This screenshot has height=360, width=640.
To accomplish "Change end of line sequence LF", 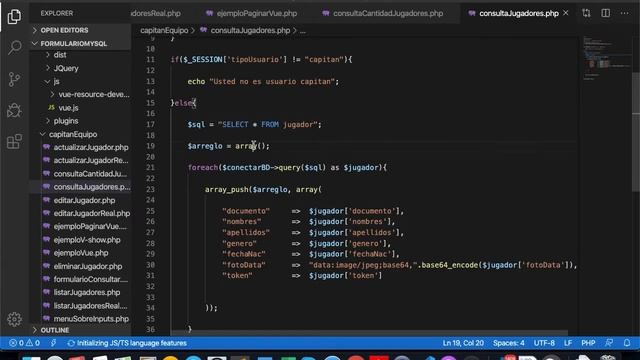I will pyautogui.click(x=568, y=343).
